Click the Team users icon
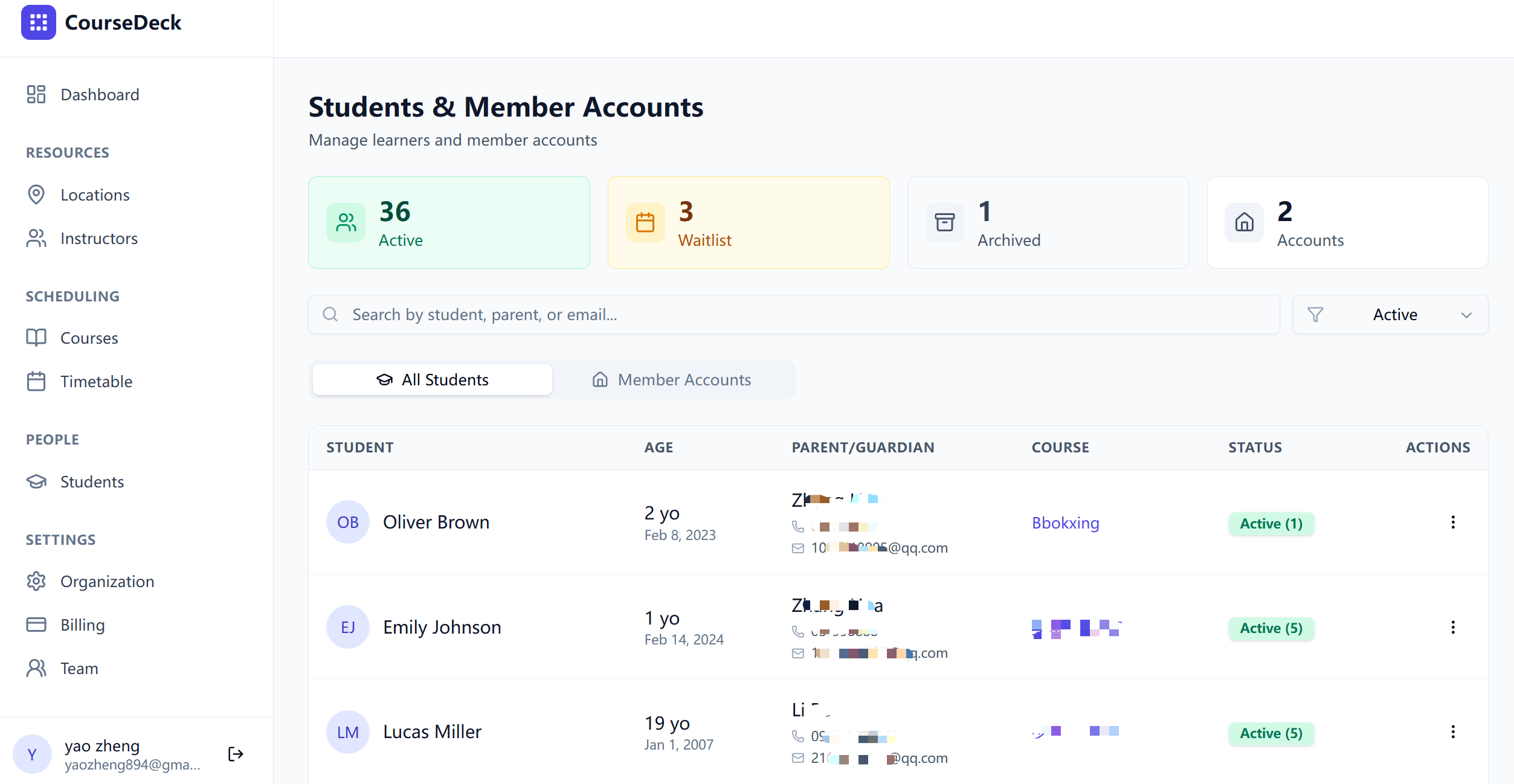 (x=36, y=669)
